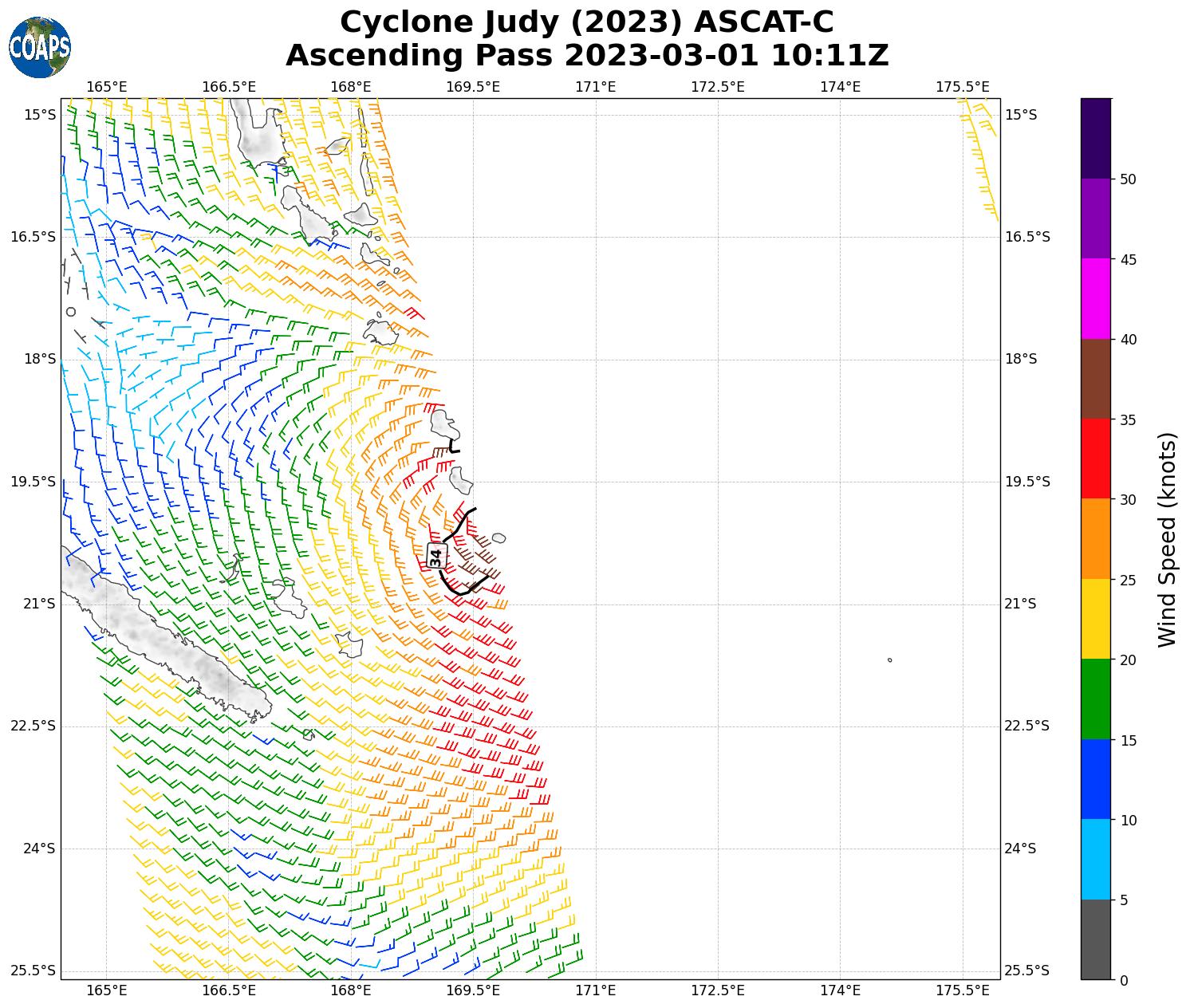This screenshot has height=1008, width=1190.
Task: Click the bottom 174°E longitude label
Action: [840, 990]
